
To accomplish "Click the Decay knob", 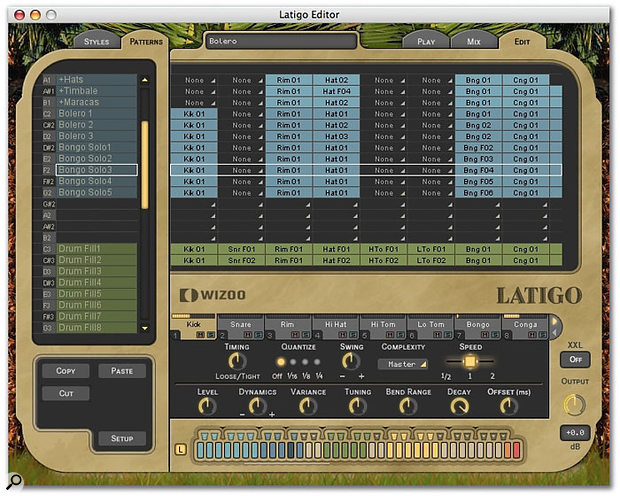I will tap(459, 406).
